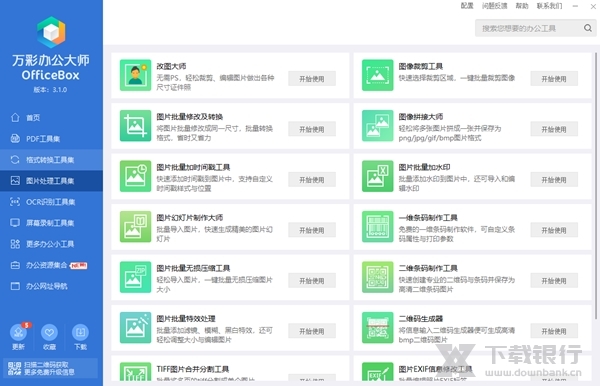Open 屏幕录制工具集 in sidebar
The height and width of the screenshot is (386, 600).
point(51,223)
